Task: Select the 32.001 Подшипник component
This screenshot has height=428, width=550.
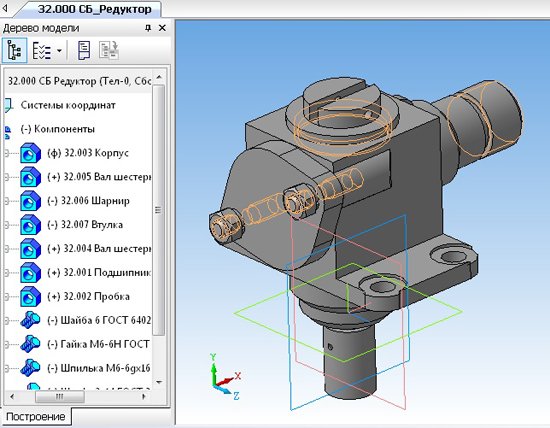Action: point(99,273)
